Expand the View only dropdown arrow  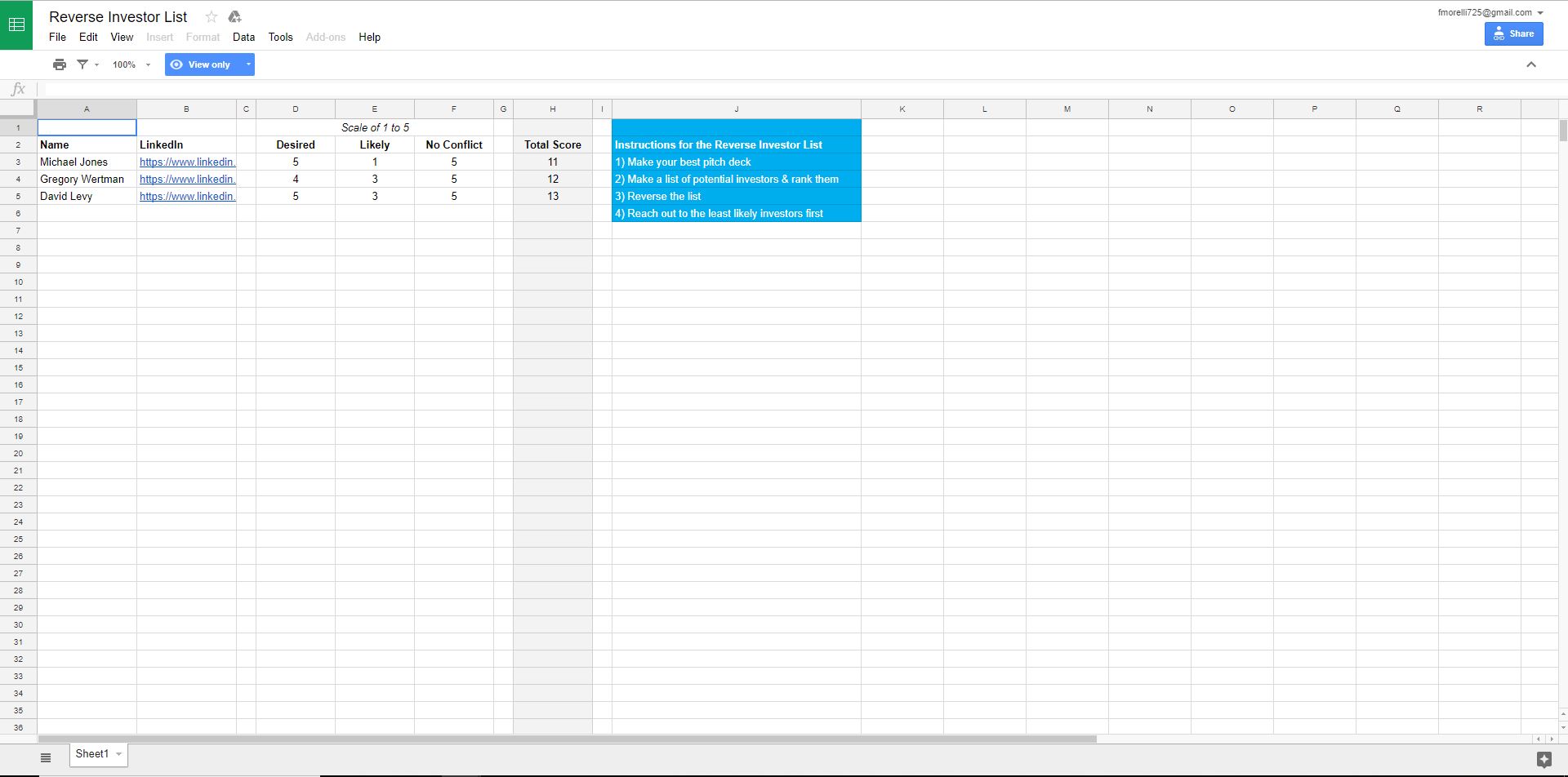click(x=248, y=64)
